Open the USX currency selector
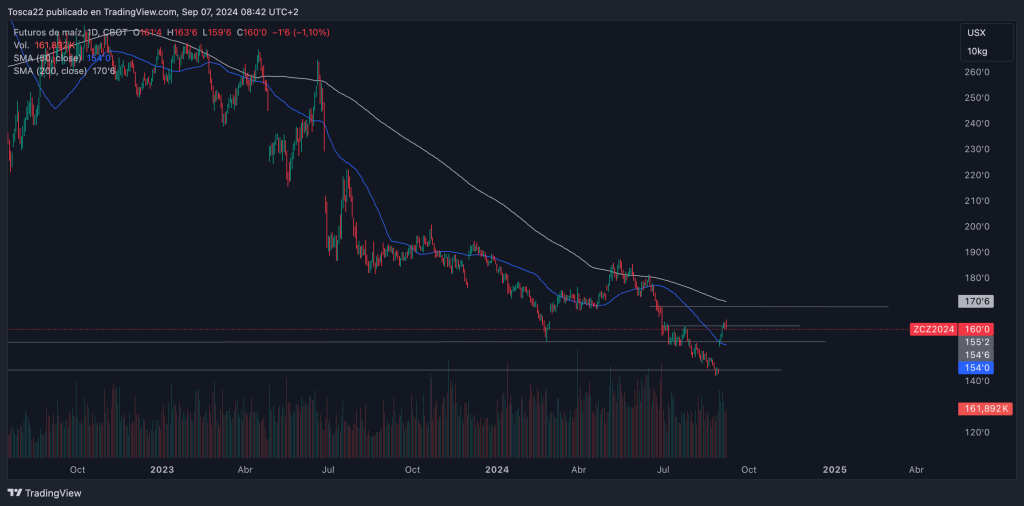The height and width of the screenshot is (506, 1024). click(x=976, y=33)
